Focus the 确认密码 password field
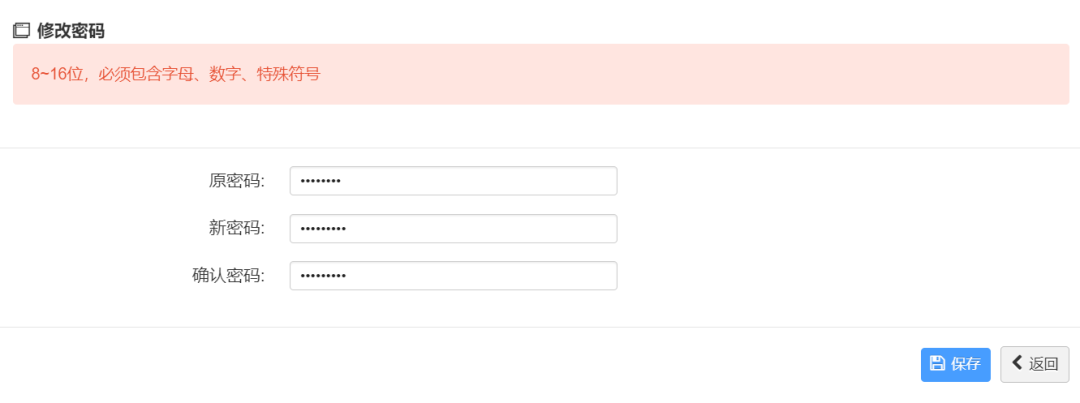Viewport: 1080px width, 403px height. (x=453, y=276)
